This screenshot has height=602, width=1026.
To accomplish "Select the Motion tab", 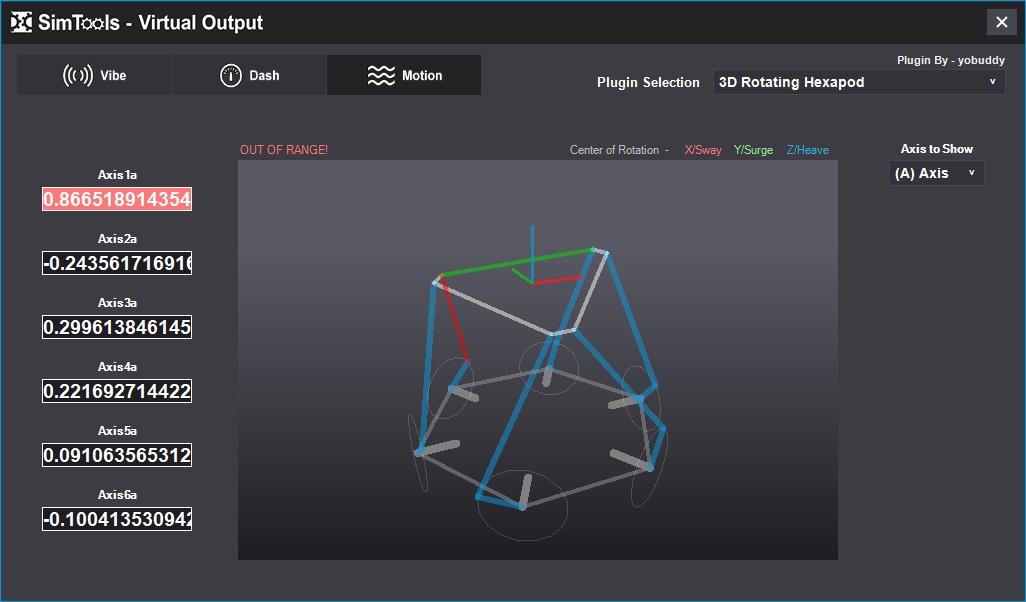I will 404,75.
